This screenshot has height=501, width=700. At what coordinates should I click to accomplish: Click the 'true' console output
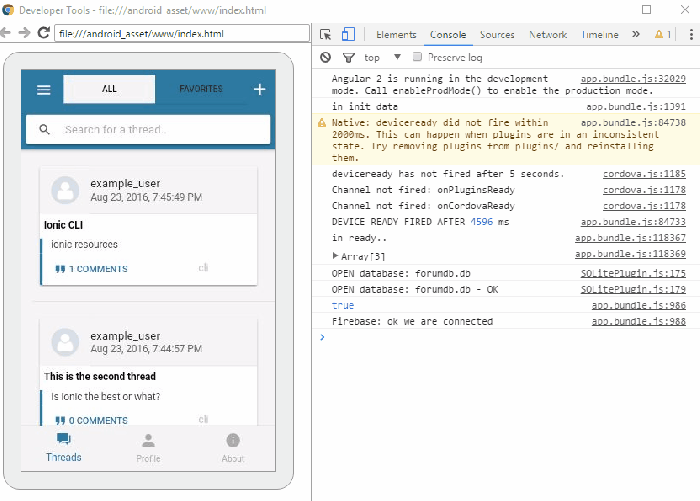pos(343,305)
